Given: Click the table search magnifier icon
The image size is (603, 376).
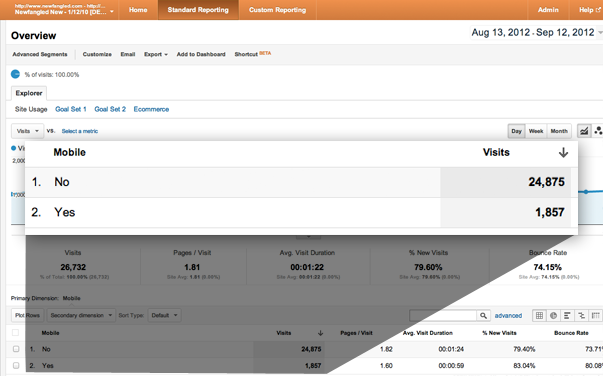Looking at the screenshot, I should pyautogui.click(x=483, y=316).
